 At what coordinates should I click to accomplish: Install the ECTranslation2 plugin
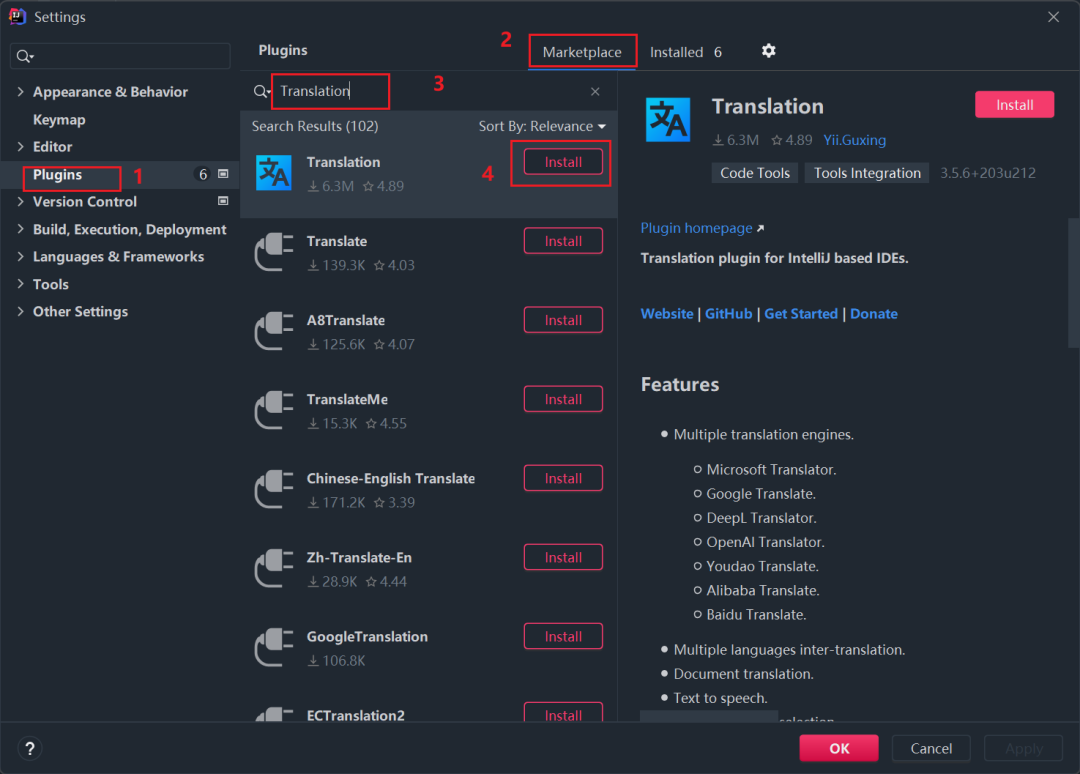[563, 713]
